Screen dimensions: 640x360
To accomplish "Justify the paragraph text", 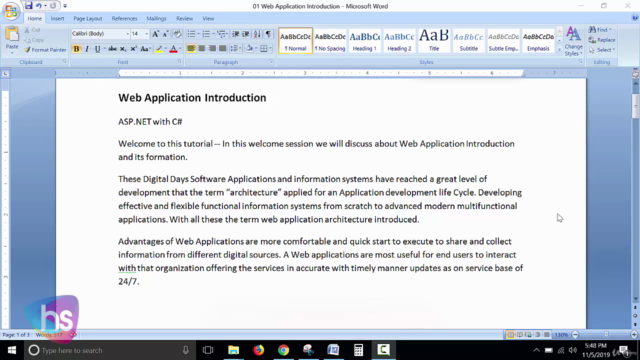I will [x=222, y=49].
